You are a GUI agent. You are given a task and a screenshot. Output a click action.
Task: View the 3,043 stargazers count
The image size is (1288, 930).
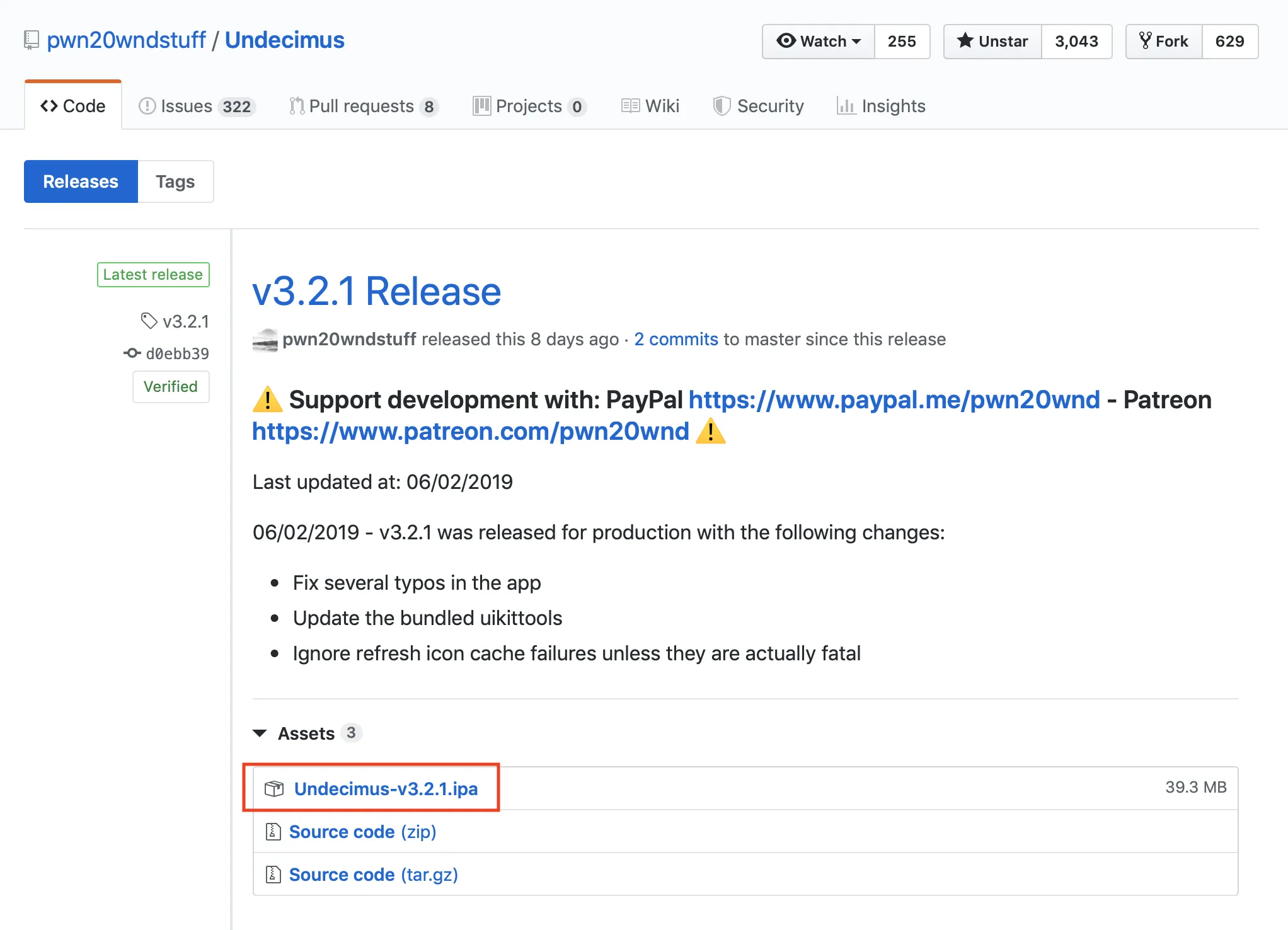pyautogui.click(x=1076, y=42)
